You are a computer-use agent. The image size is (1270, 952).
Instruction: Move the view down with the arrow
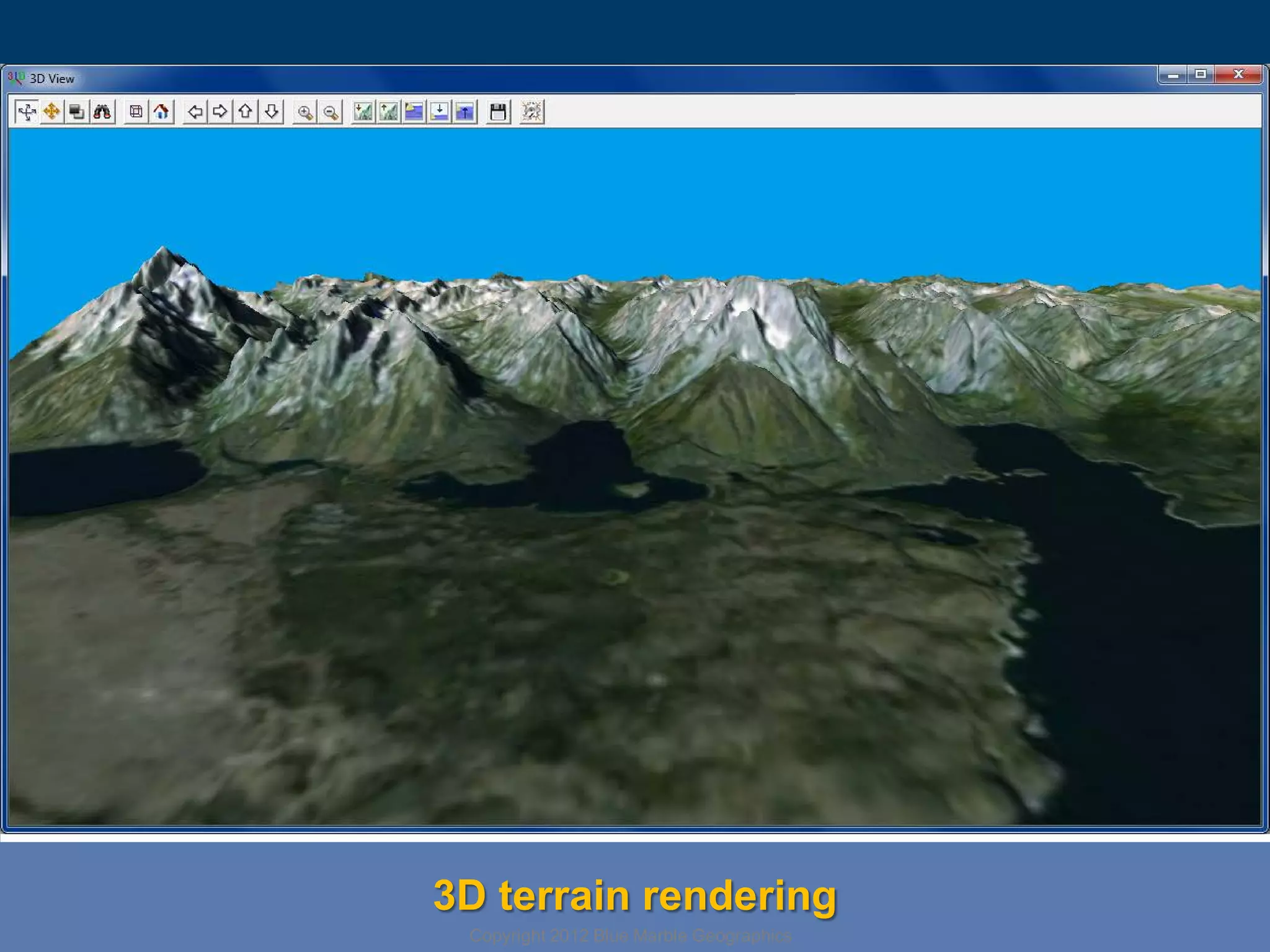[x=271, y=112]
